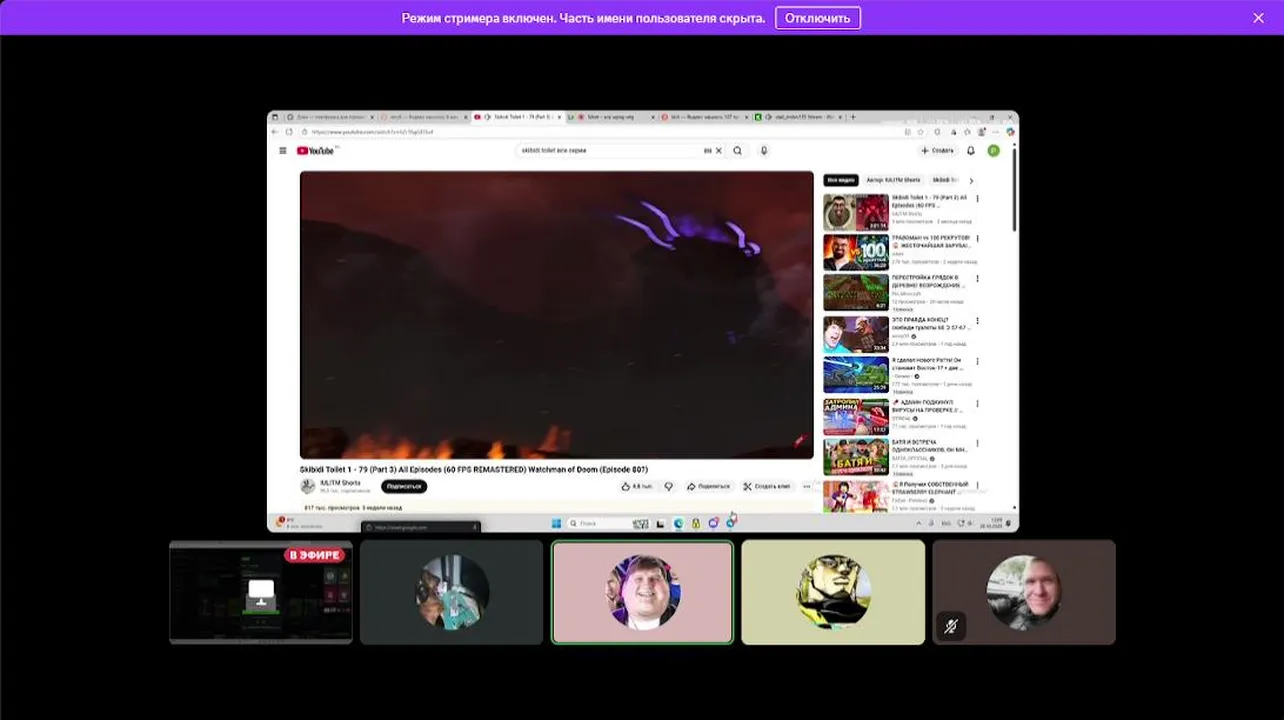Click the YouTube magnifier search button
The width and height of the screenshot is (1284, 720).
point(738,151)
